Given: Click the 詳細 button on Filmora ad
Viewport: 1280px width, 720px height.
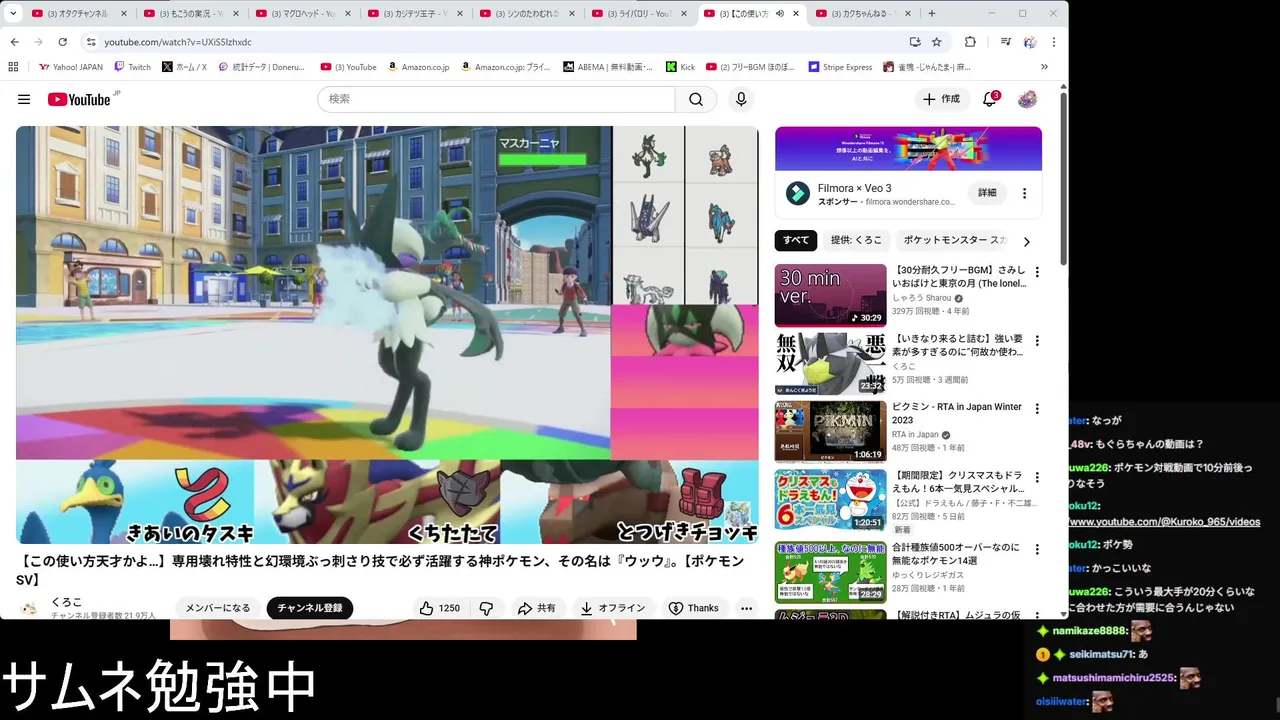Looking at the screenshot, I should click(987, 193).
